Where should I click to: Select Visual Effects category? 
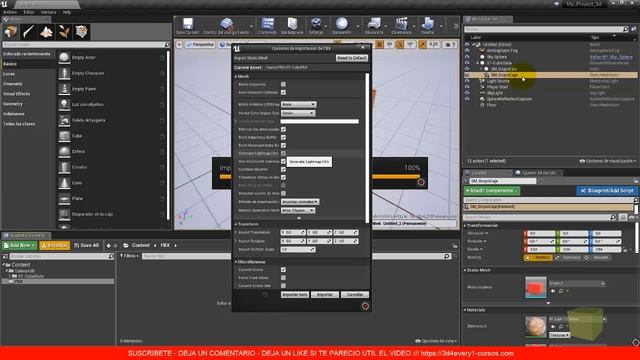[17, 94]
